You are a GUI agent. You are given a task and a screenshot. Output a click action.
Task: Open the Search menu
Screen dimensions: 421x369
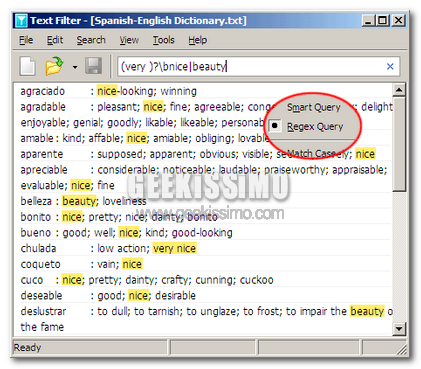pos(91,40)
